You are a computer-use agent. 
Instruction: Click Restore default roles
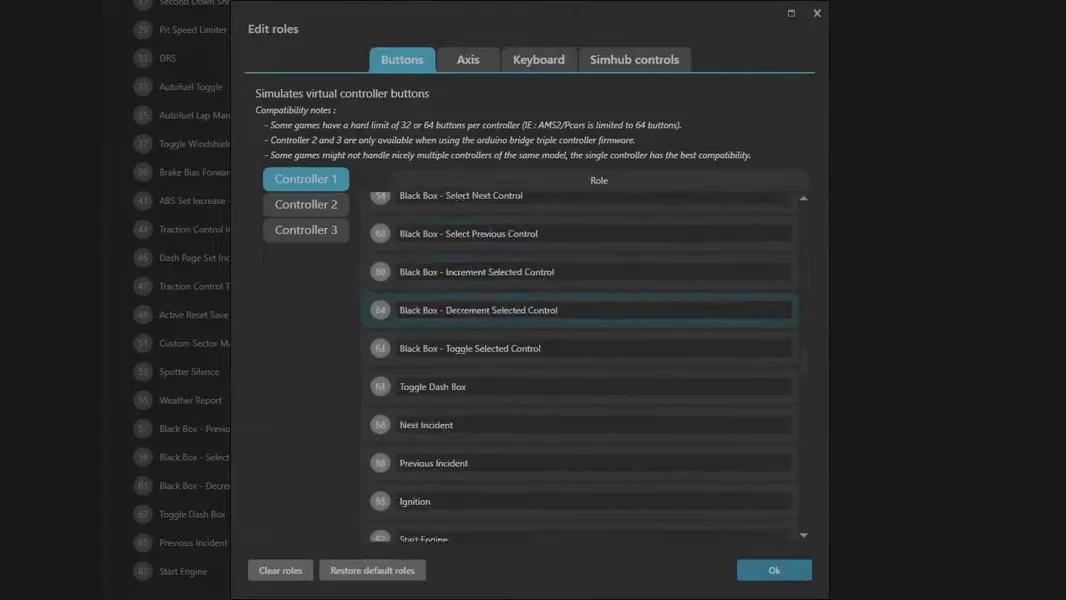click(x=373, y=570)
